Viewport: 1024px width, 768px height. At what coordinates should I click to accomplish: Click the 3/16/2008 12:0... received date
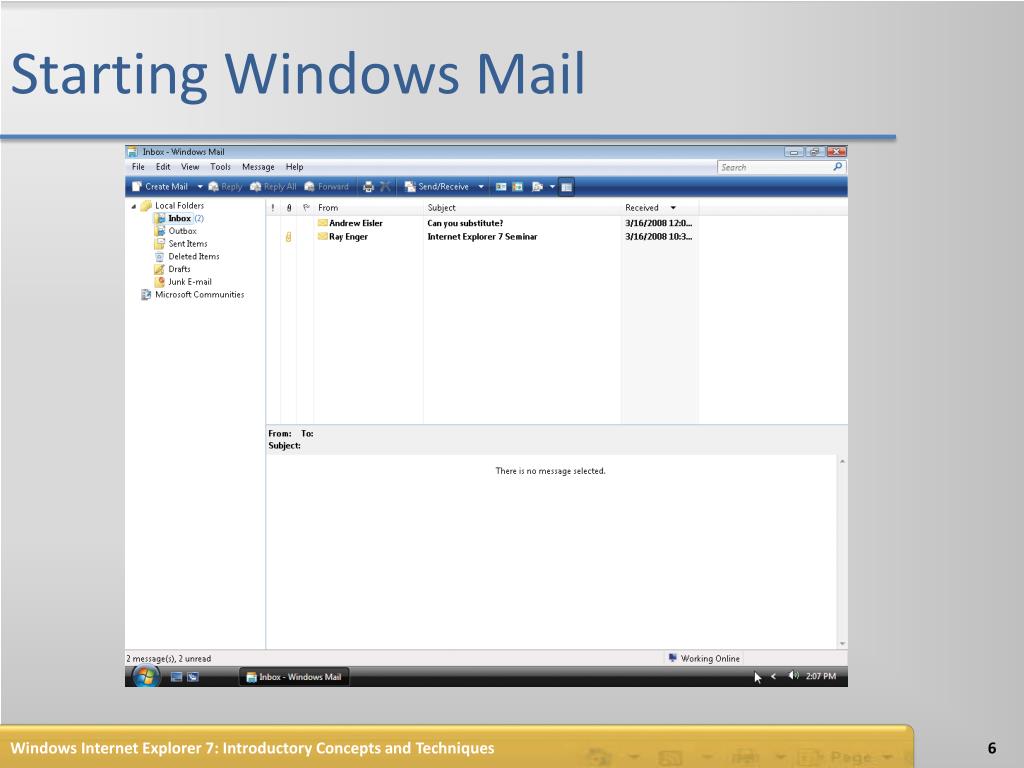[658, 223]
